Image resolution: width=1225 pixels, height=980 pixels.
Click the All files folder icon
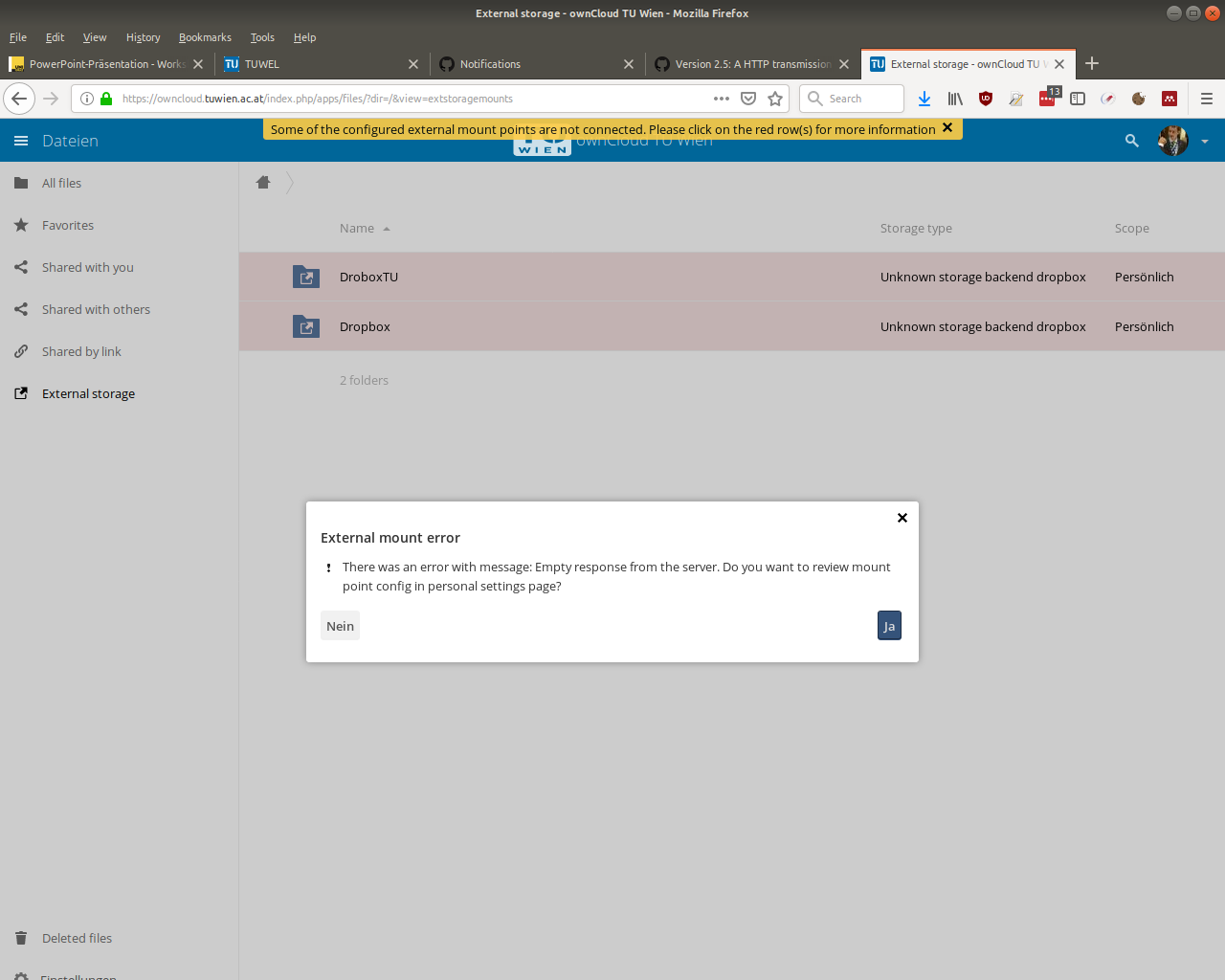tap(21, 183)
